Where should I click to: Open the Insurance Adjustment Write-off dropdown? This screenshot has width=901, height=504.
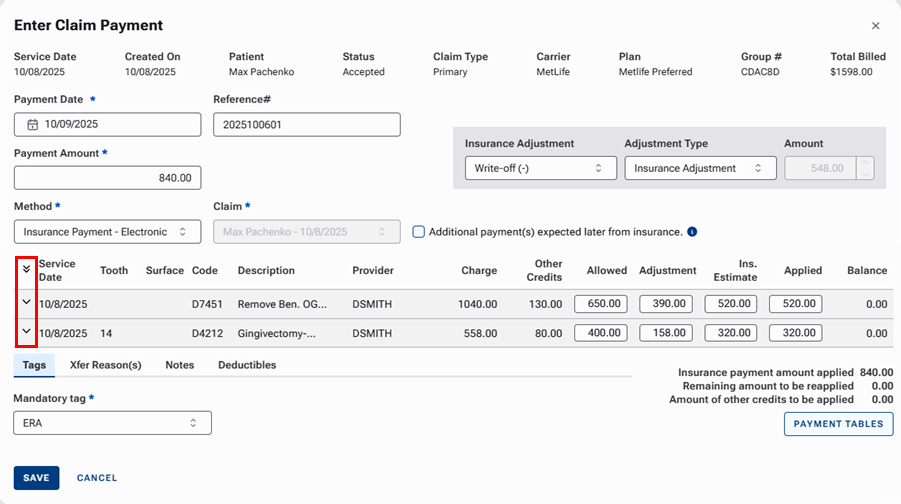pos(540,168)
